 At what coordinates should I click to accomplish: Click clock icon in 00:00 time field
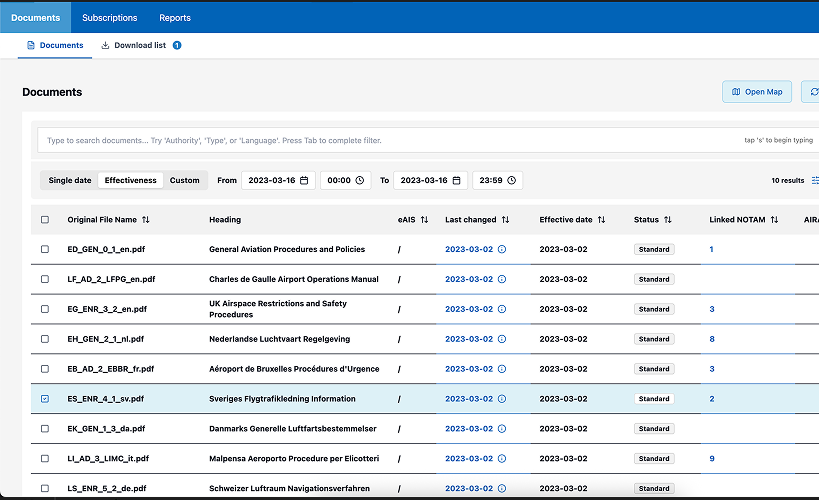pos(359,181)
